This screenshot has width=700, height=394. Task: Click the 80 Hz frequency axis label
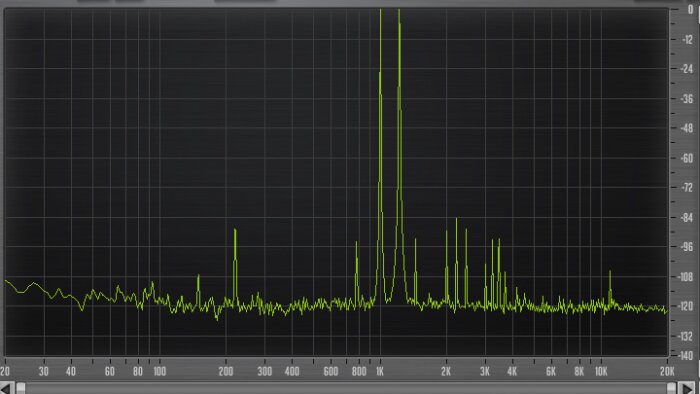[138, 371]
